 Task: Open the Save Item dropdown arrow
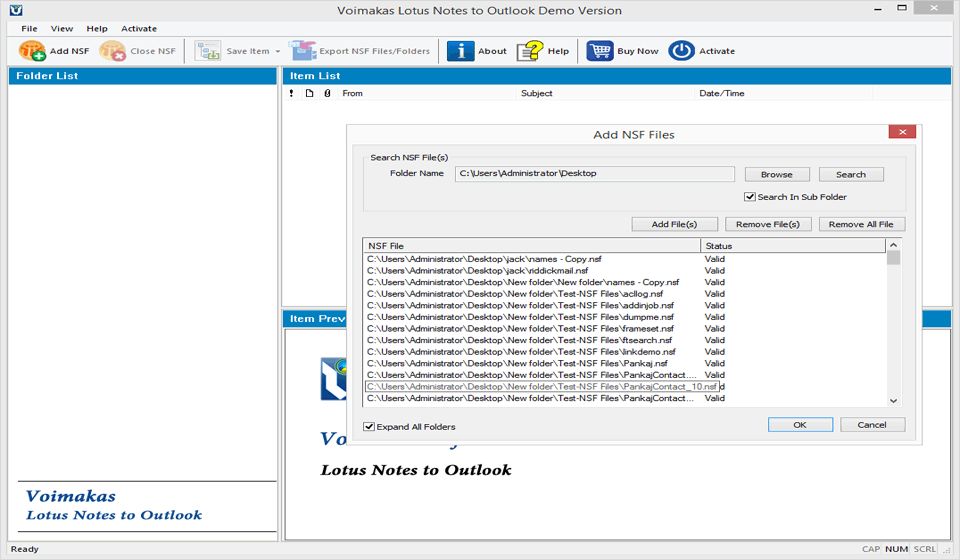(x=278, y=51)
